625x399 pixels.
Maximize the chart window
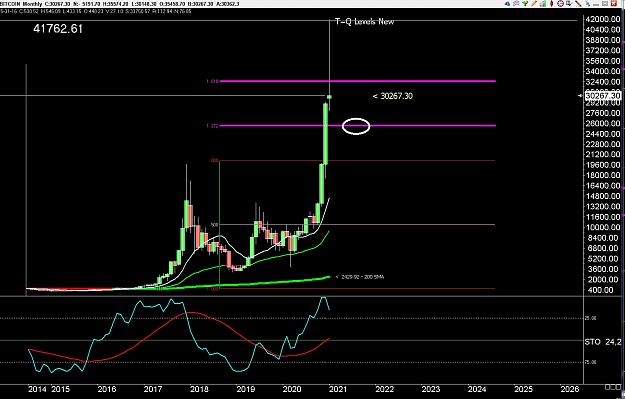point(605,4)
